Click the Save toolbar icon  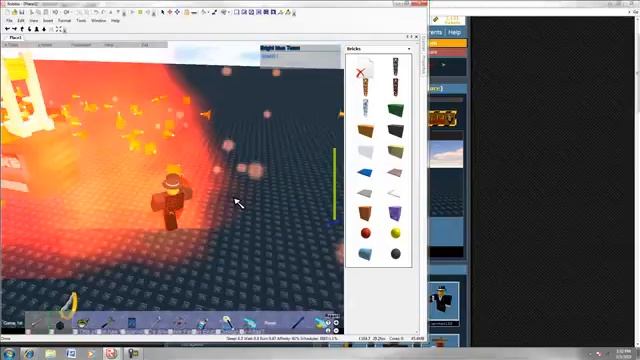[22, 12]
